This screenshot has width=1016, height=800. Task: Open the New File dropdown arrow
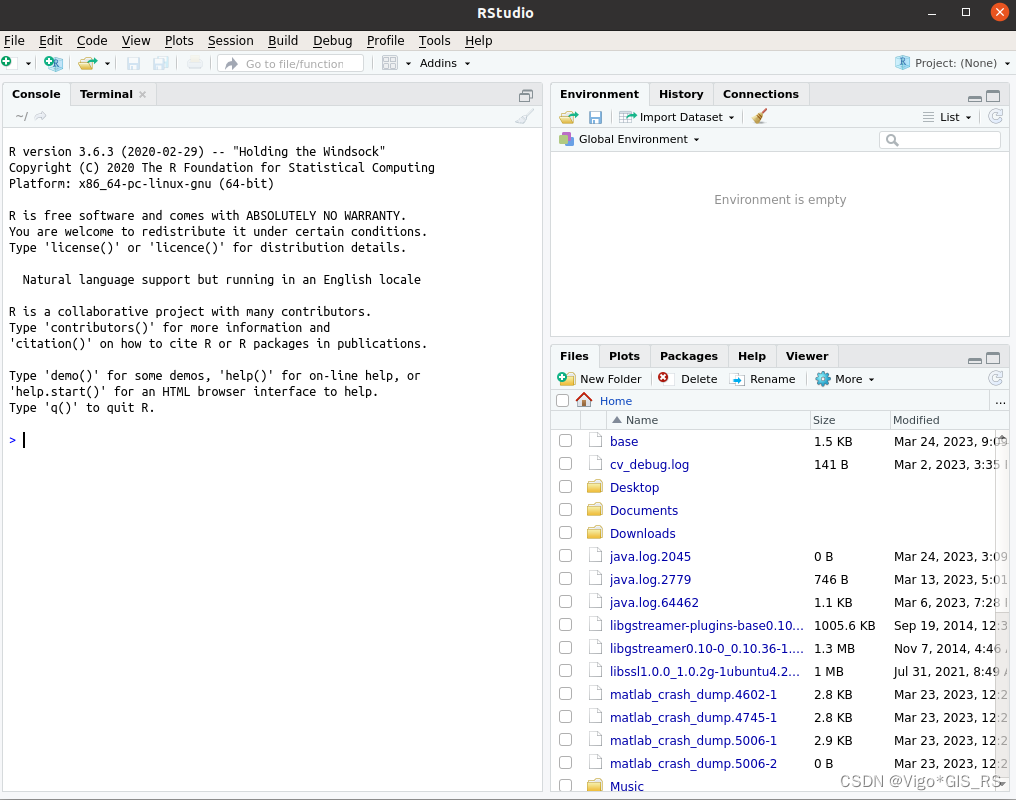28,63
